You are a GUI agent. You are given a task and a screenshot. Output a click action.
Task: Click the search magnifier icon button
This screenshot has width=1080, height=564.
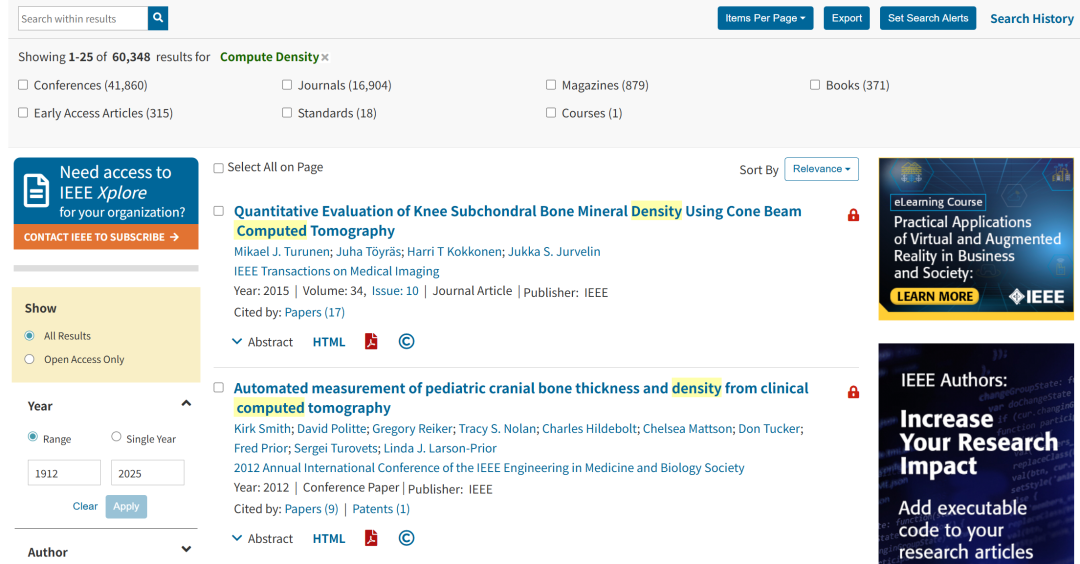point(158,19)
